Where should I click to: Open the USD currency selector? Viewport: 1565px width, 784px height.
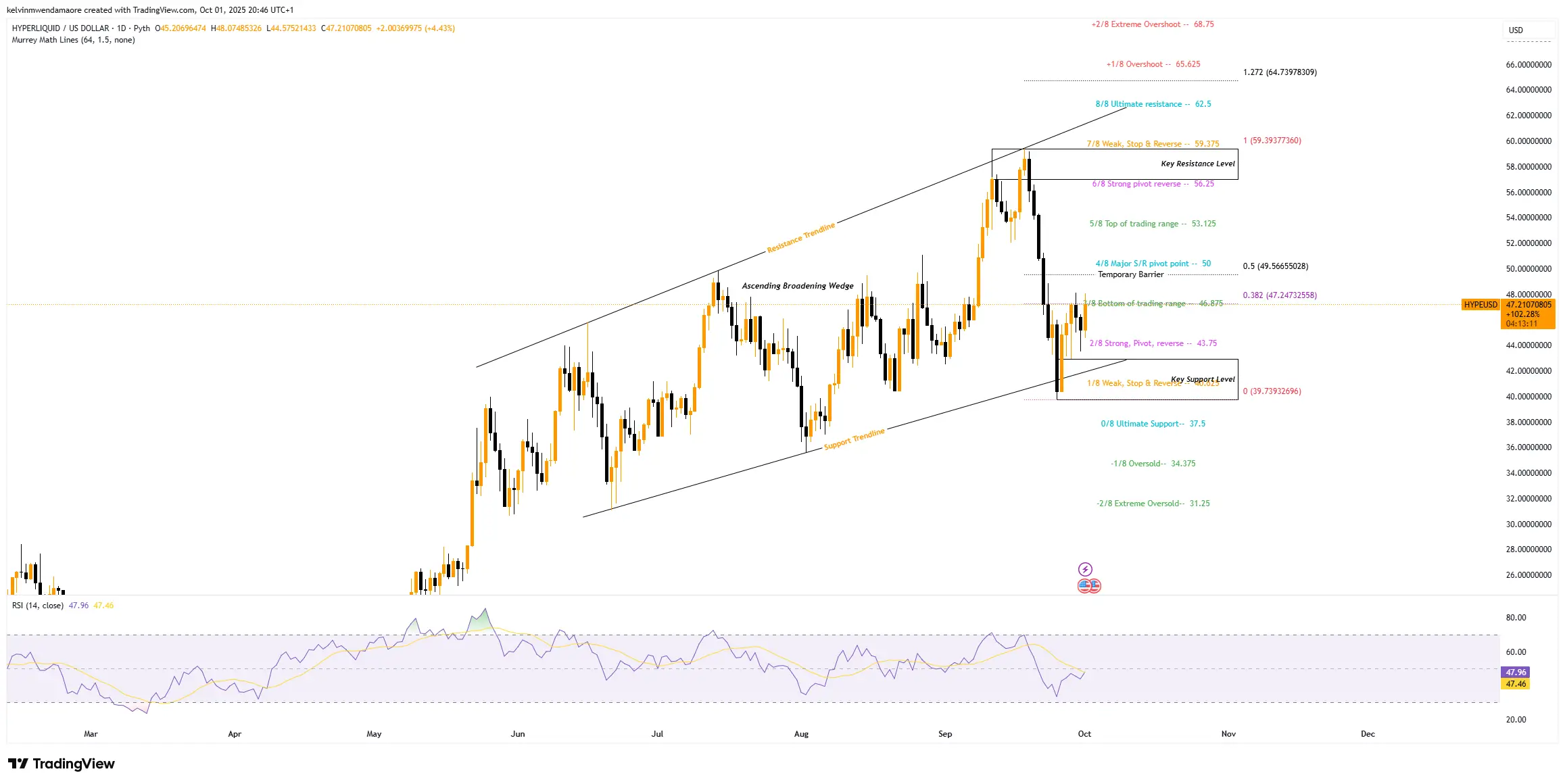tap(1516, 30)
